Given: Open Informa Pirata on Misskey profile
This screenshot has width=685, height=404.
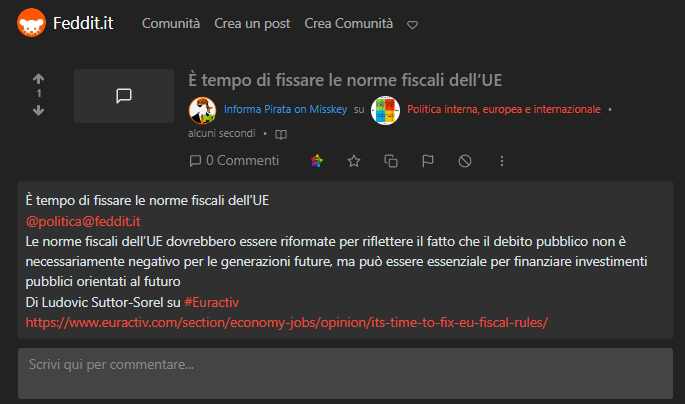Looking at the screenshot, I should coord(285,109).
